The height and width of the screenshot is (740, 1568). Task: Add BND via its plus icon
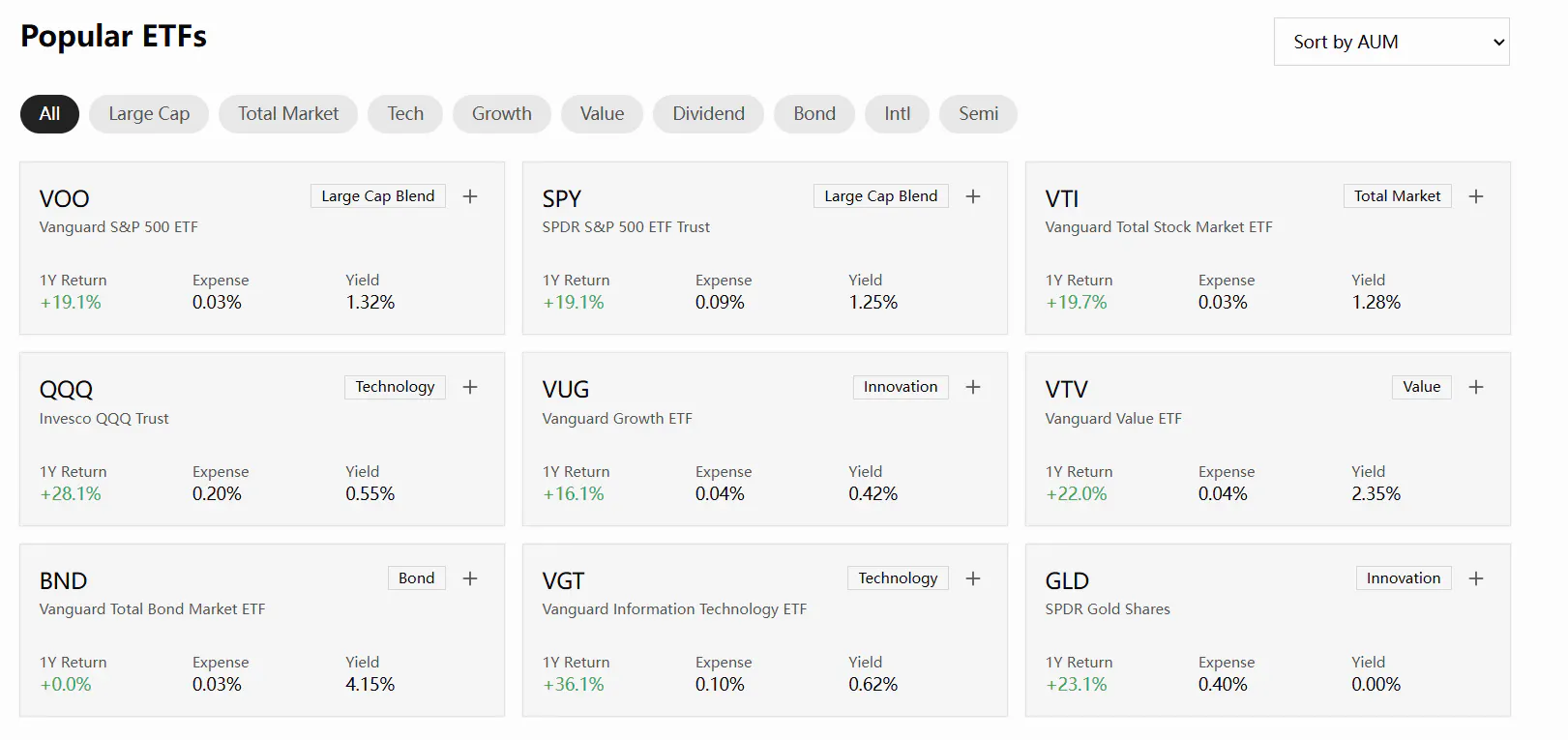coord(470,578)
